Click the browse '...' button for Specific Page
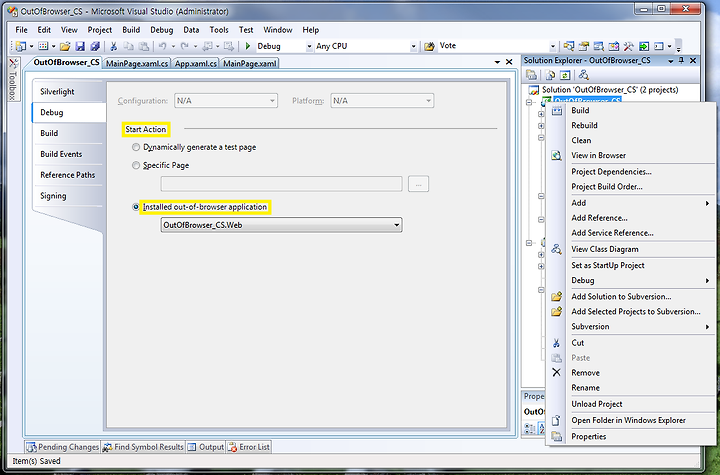This screenshot has height=475, width=720. [x=418, y=184]
